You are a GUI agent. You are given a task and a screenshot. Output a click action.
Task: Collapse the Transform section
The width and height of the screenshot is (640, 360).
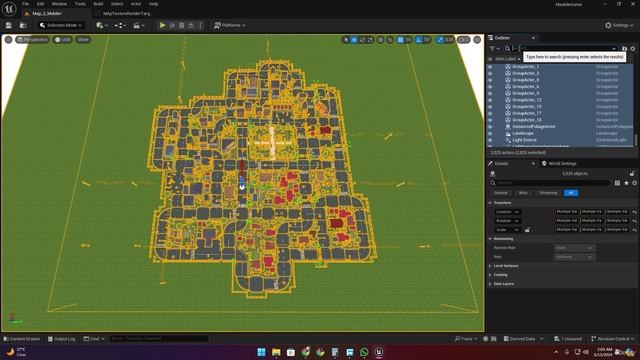pyautogui.click(x=491, y=203)
